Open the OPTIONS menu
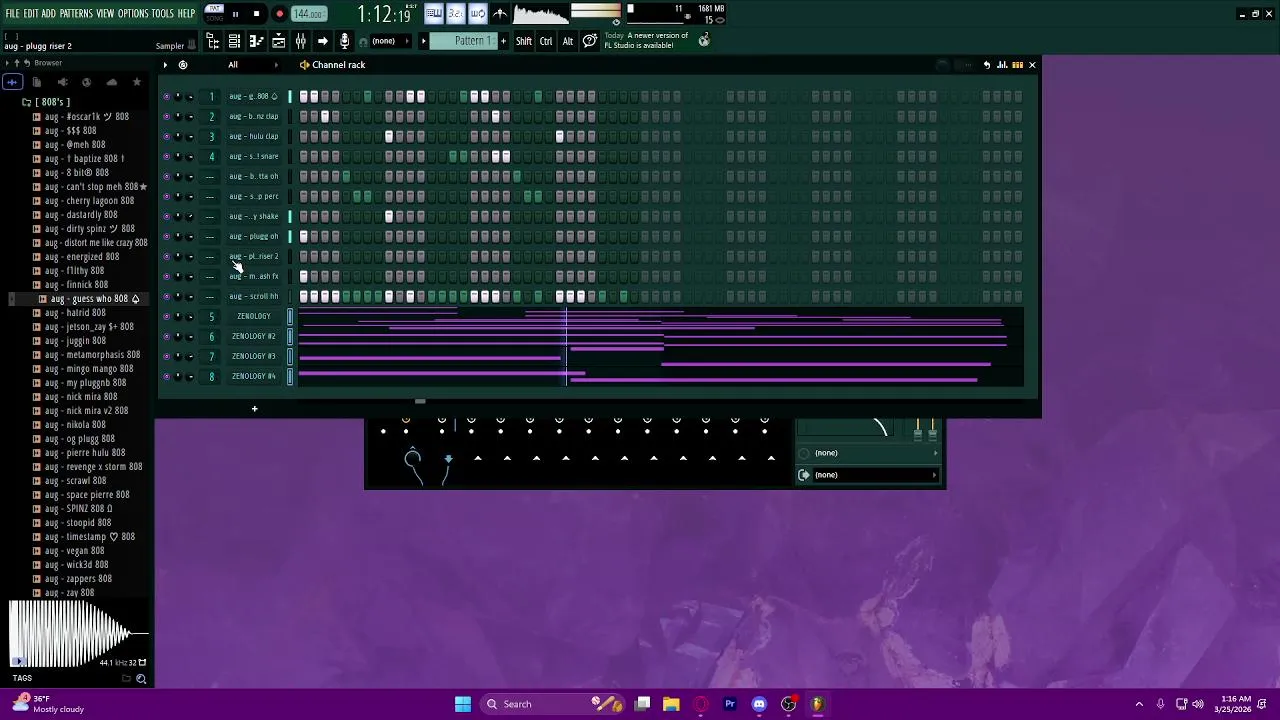This screenshot has height=720, width=1280. [x=133, y=14]
